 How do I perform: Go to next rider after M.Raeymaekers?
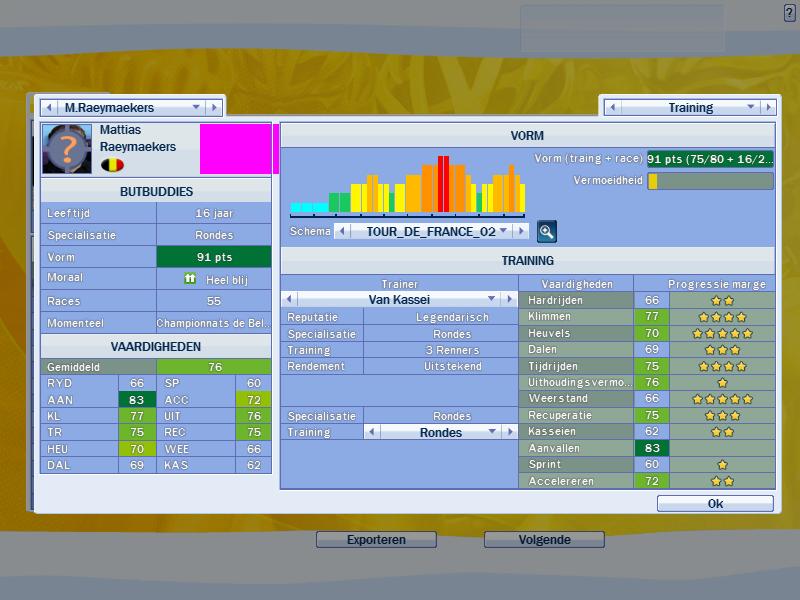(213, 107)
